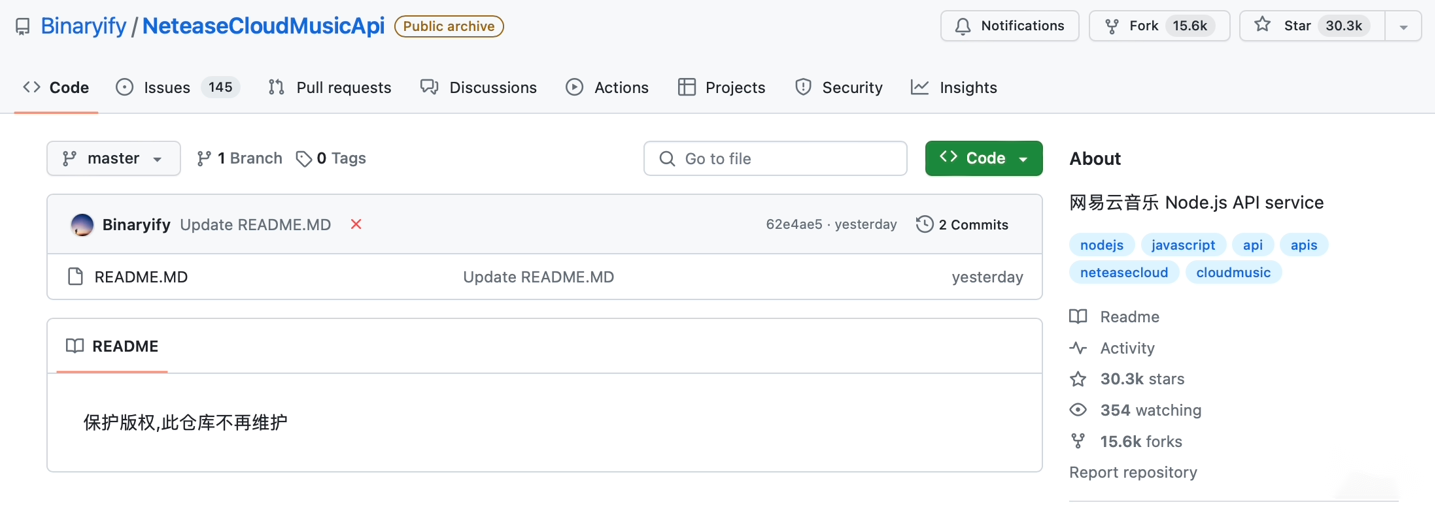View the 30.3k stars link
This screenshot has width=1435, height=507.
click(1127, 379)
